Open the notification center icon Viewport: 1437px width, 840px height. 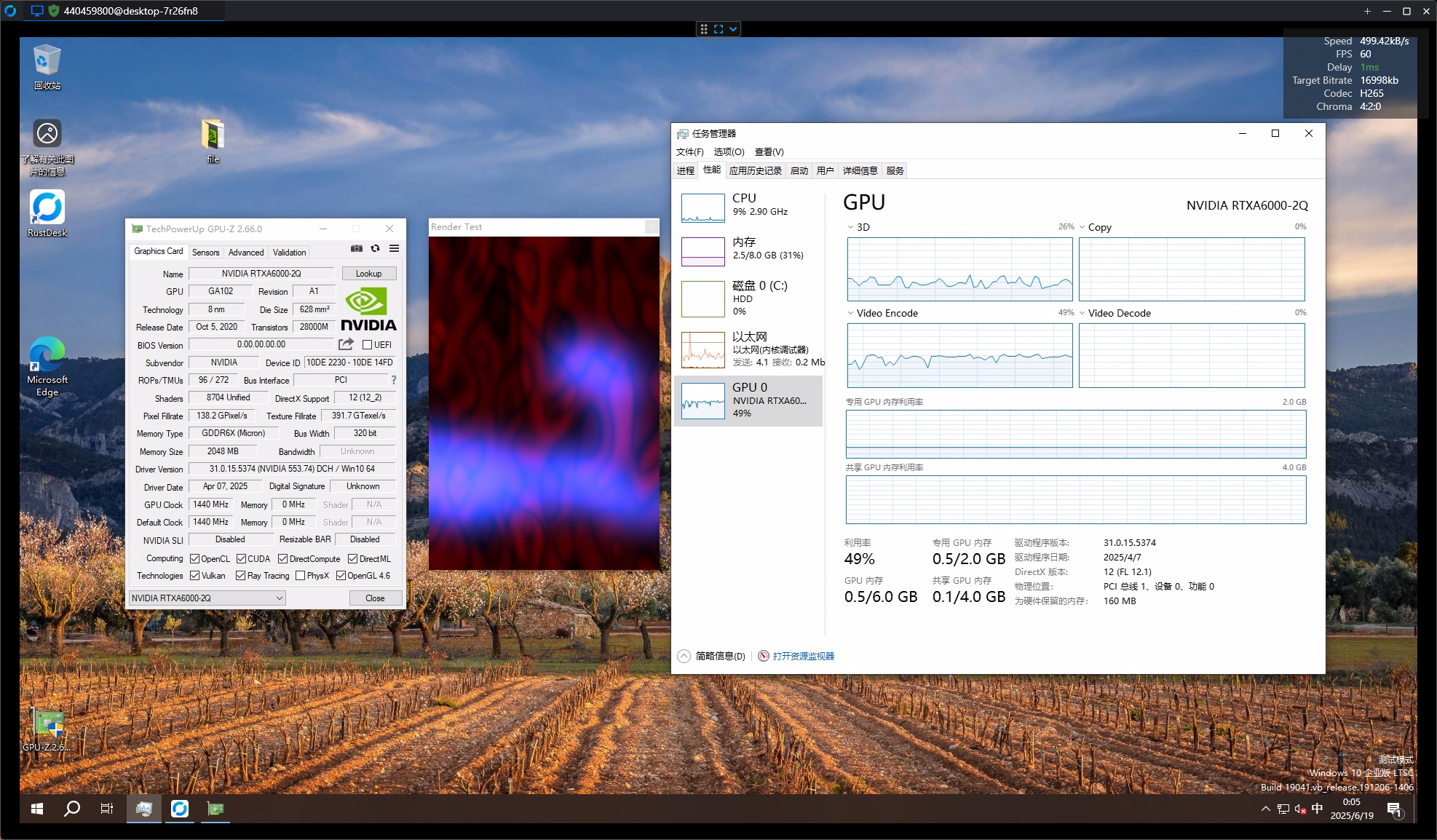pyautogui.click(x=1395, y=809)
